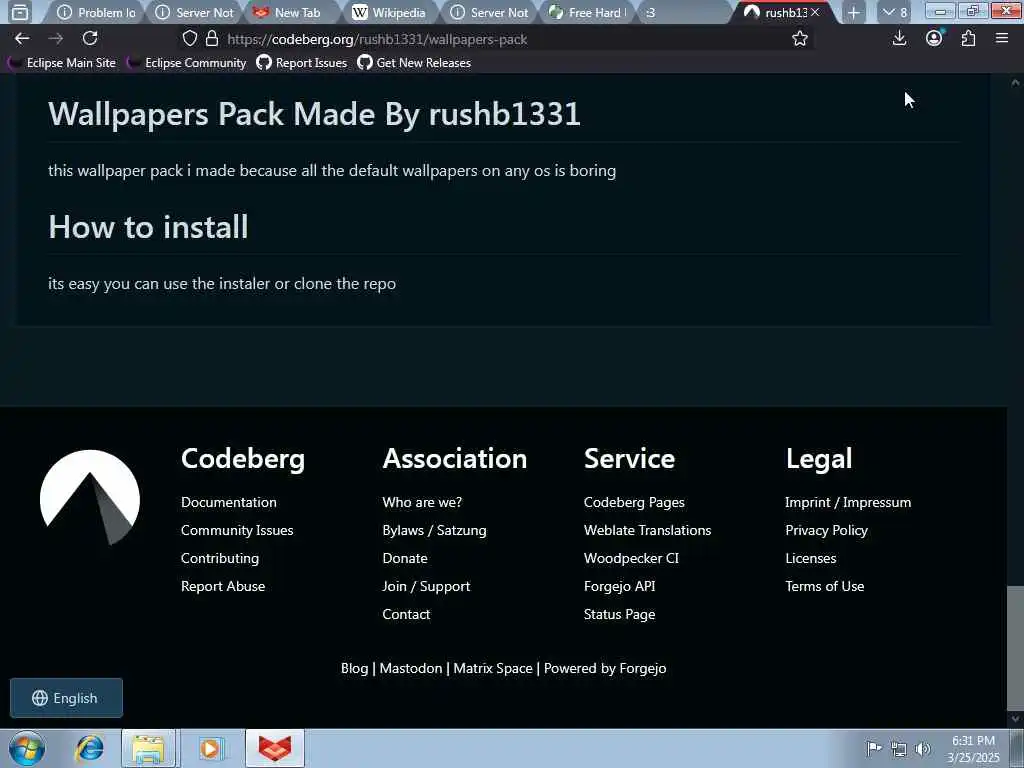Open the volume speaker tray icon
Screen dimensions: 1024x768
[x=922, y=748]
